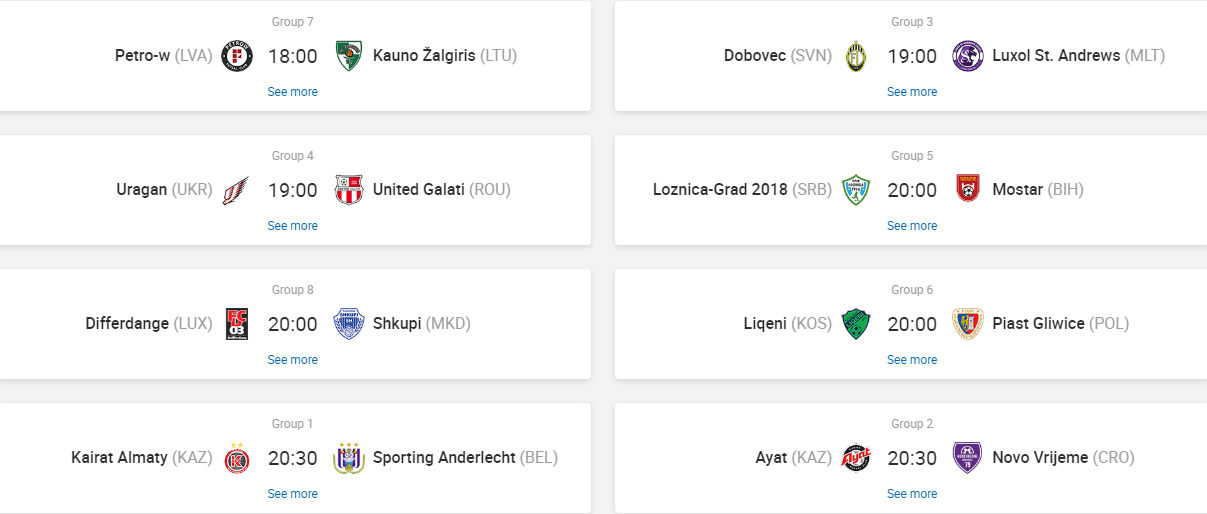
Task: Click the Shkupi team name
Action: [397, 324]
